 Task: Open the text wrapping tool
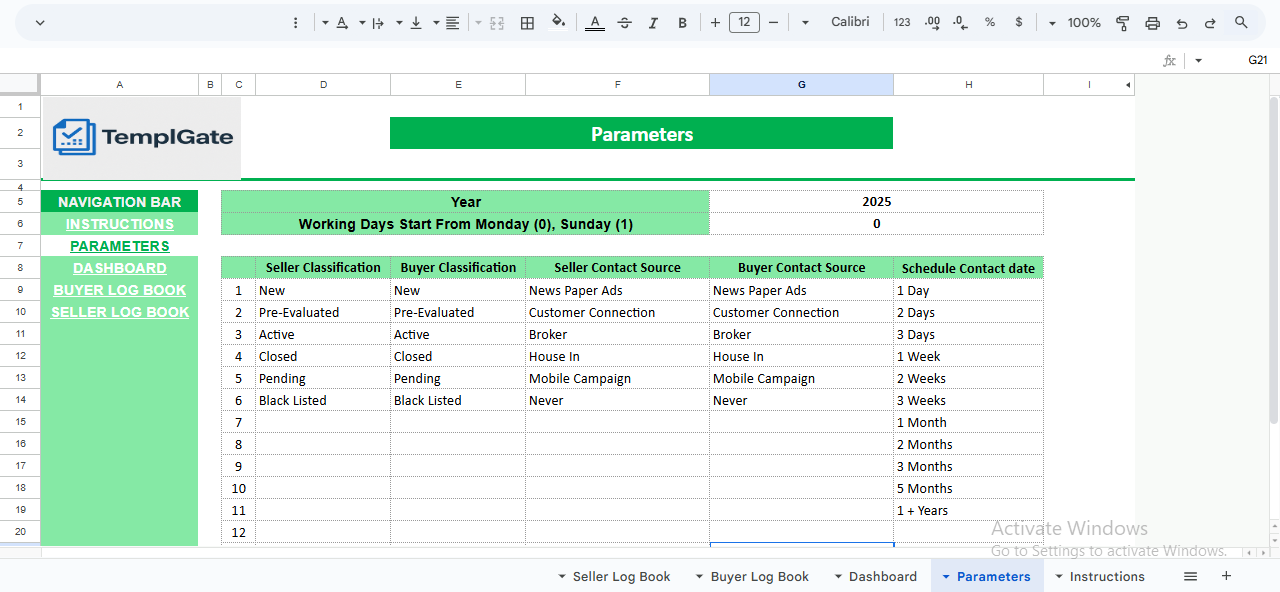tap(378, 22)
